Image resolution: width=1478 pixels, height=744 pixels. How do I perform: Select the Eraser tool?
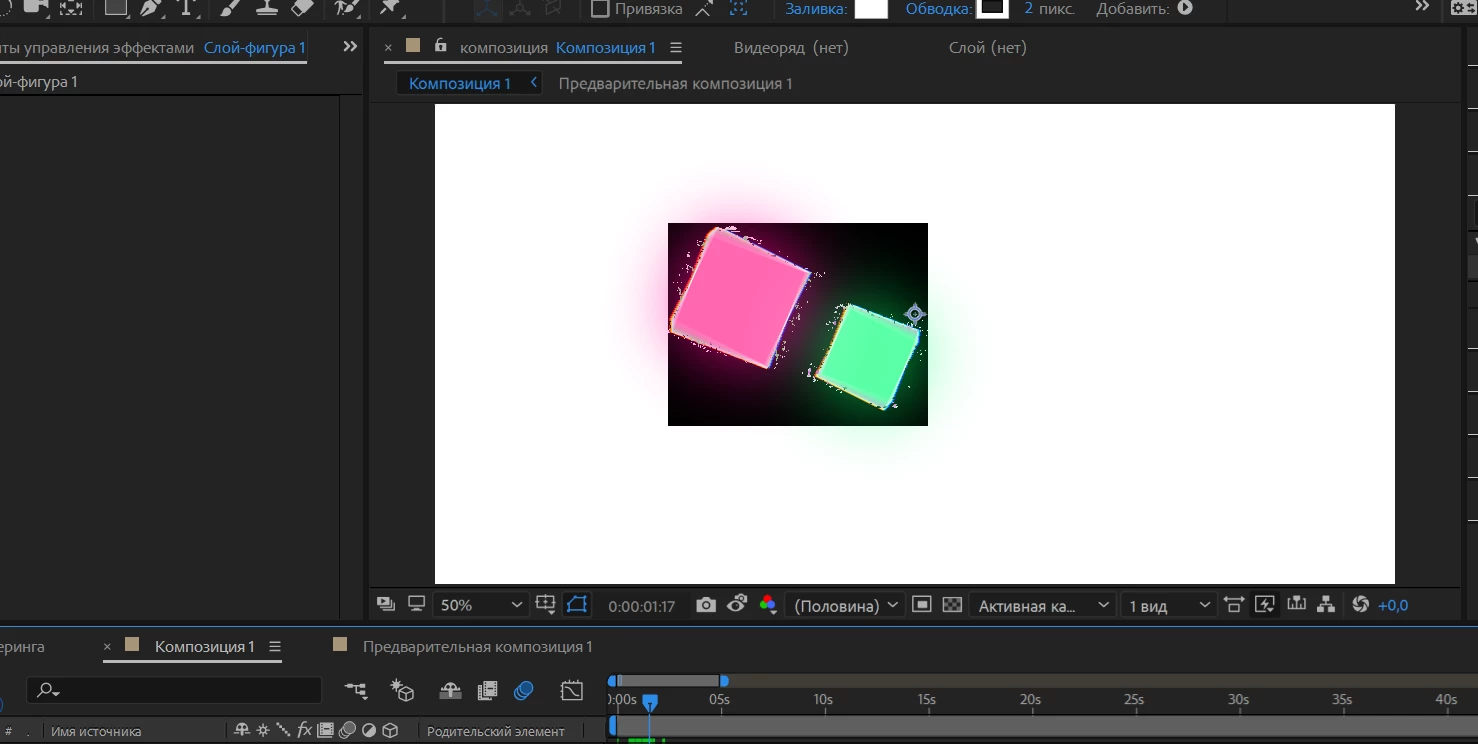point(302,8)
